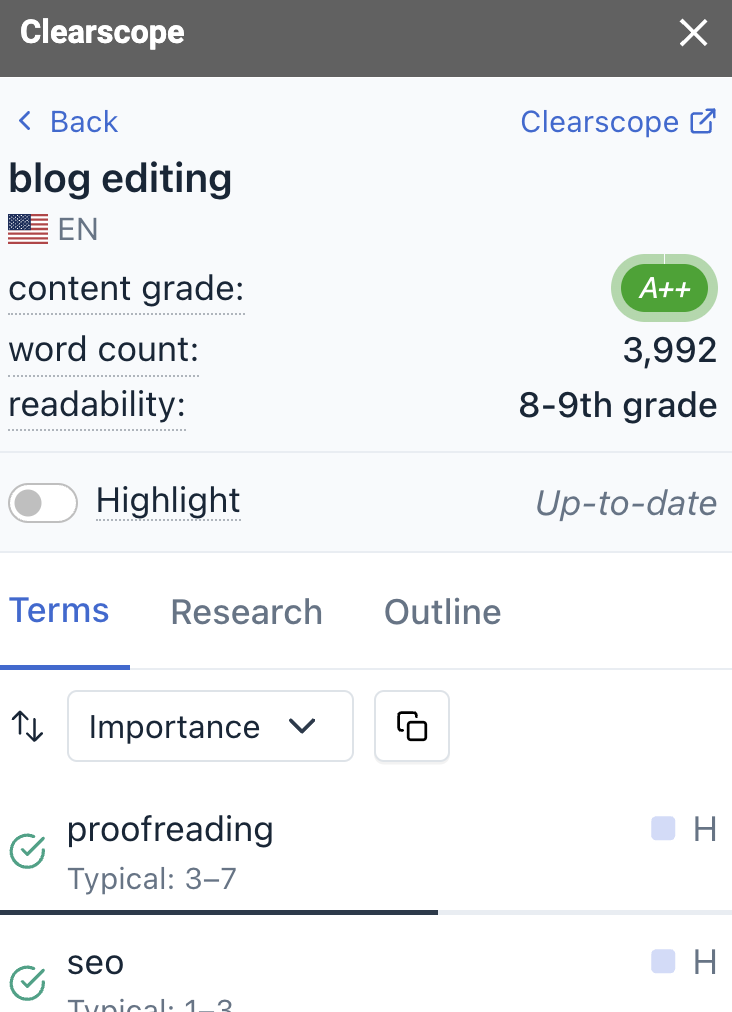Screen dimensions: 732x1012
Task: Click the Back link
Action: click(x=65, y=121)
